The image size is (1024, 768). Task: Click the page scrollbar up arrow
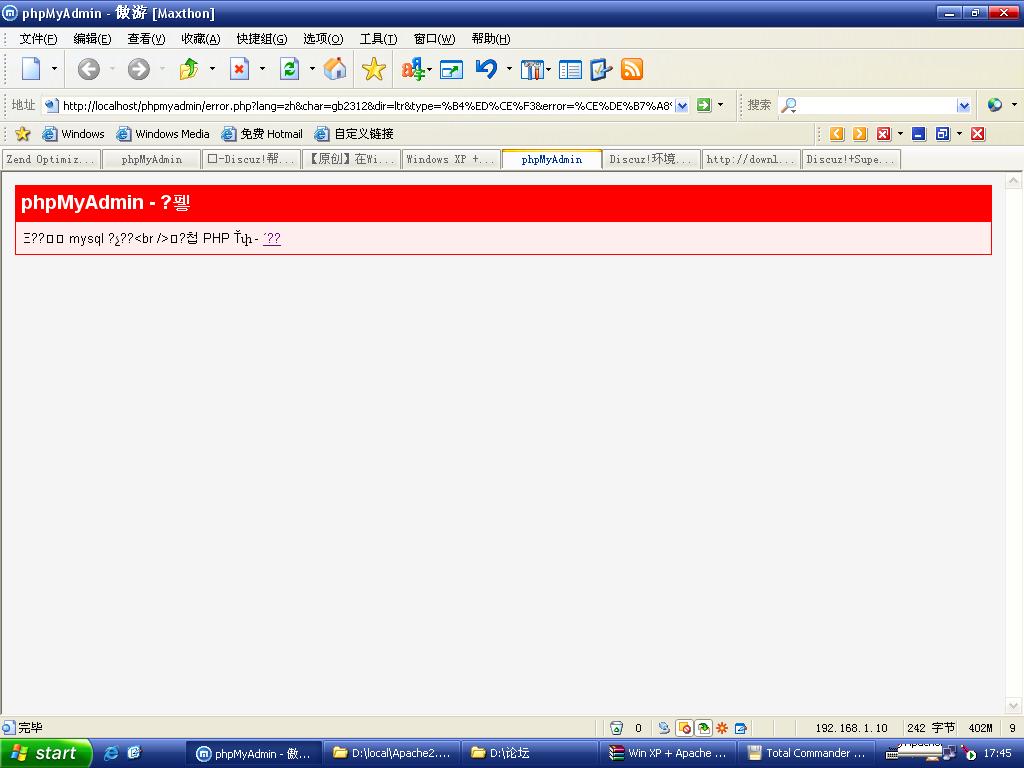(x=1013, y=180)
